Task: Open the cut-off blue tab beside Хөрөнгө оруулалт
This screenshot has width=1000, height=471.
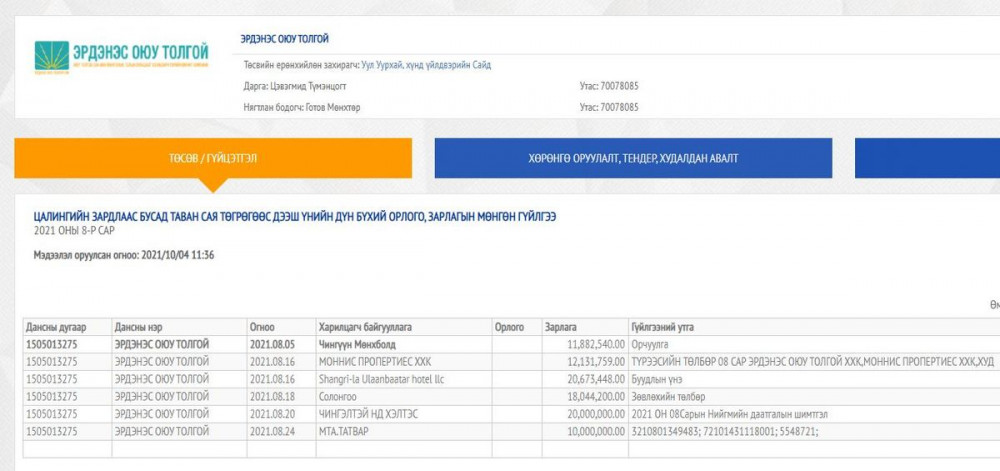Action: click(x=927, y=158)
